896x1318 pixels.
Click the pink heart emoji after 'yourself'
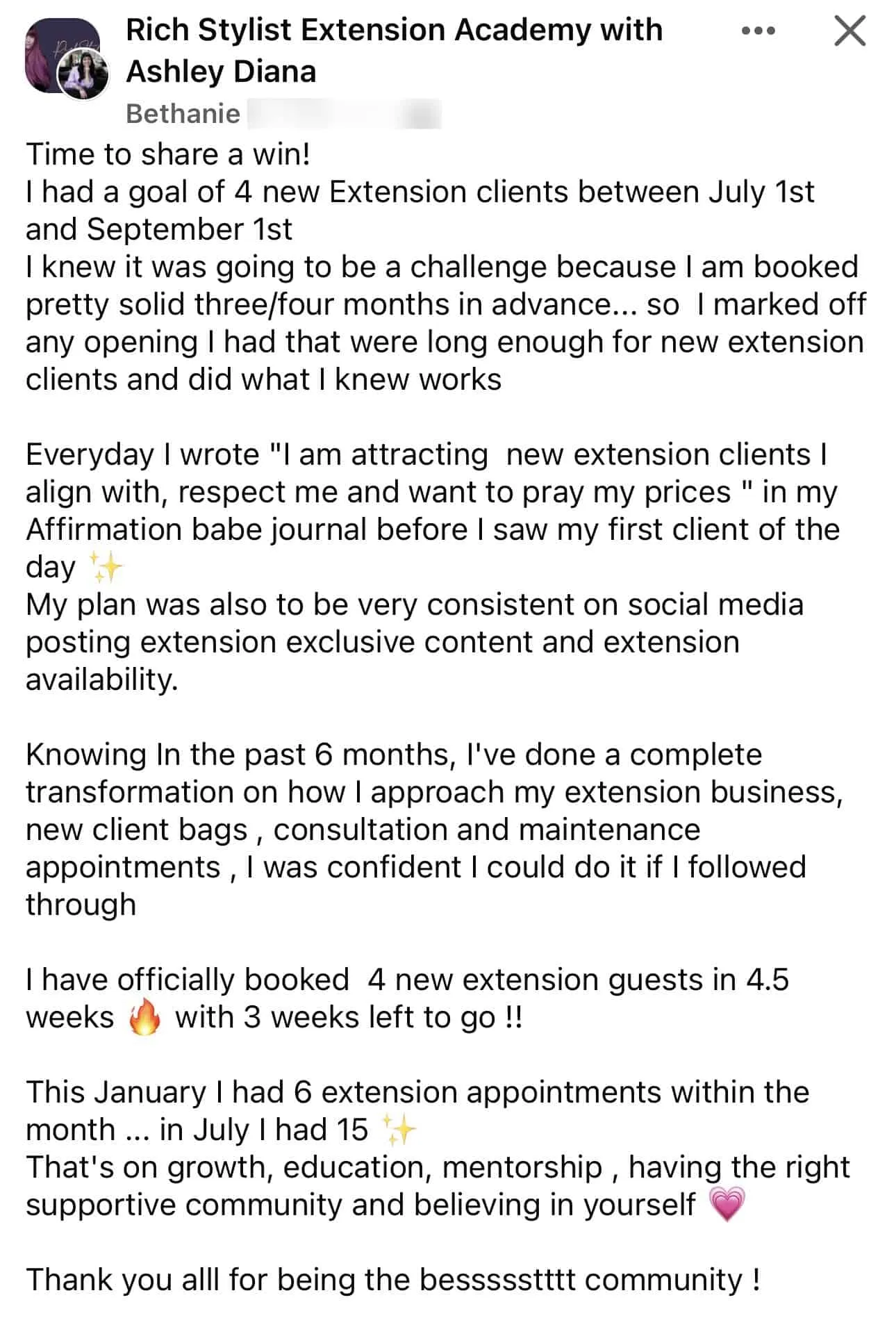point(726,1205)
